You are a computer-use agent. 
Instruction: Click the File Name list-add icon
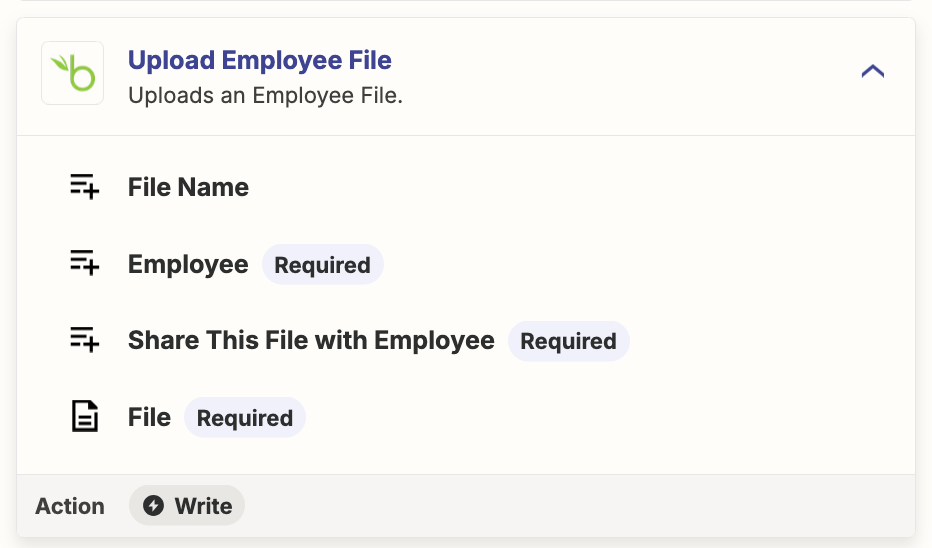tap(84, 187)
